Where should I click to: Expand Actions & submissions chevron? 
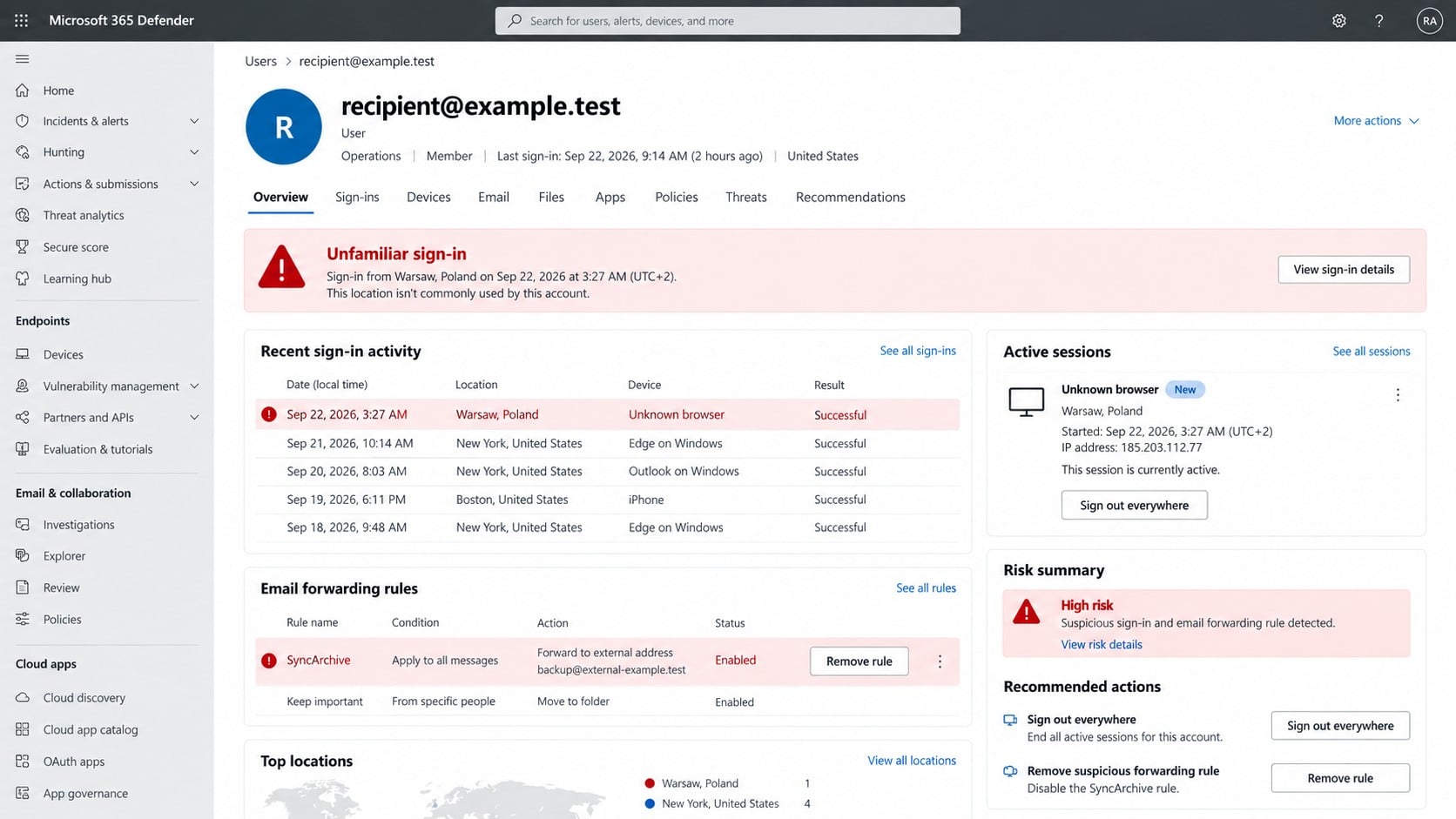(194, 184)
